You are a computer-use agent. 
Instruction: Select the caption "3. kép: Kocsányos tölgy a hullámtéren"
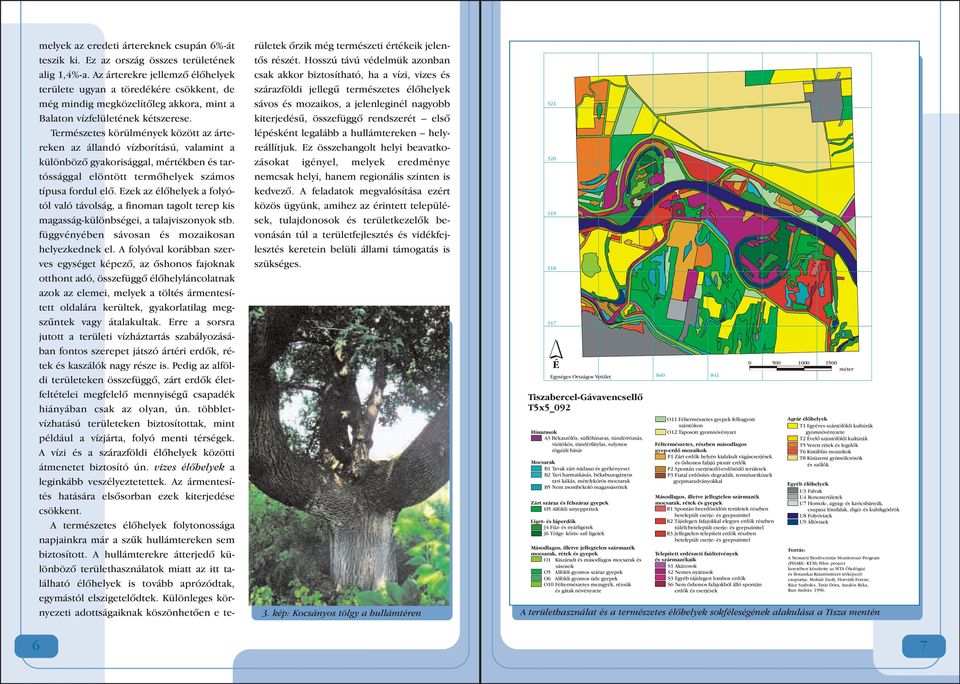coord(341,612)
